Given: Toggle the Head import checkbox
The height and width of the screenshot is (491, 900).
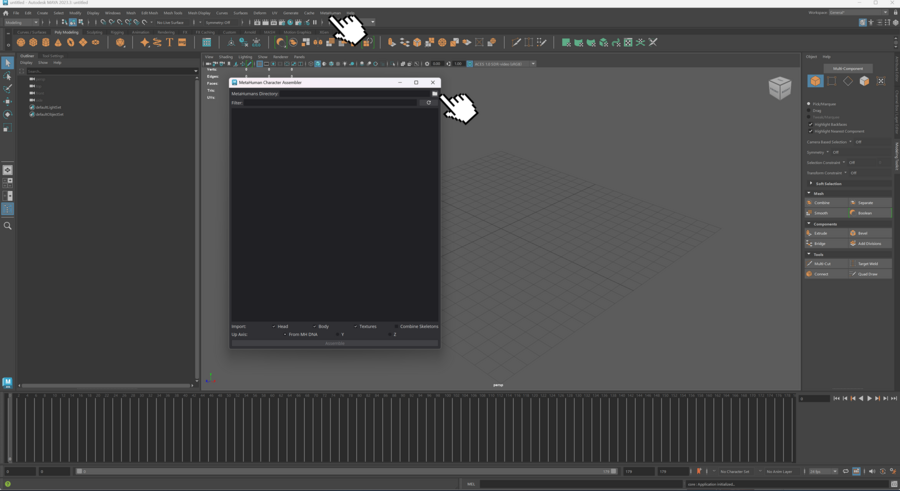Looking at the screenshot, I should pos(274,327).
